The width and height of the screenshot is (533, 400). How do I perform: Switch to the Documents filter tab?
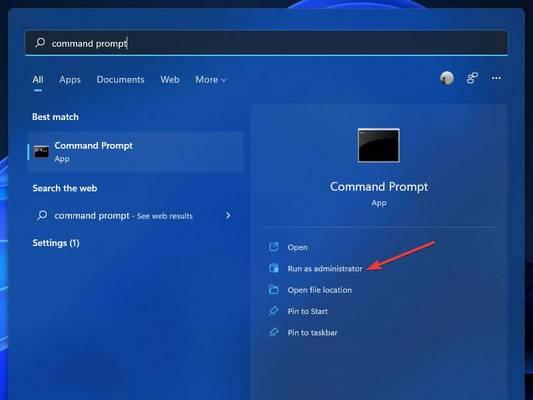[x=120, y=80]
